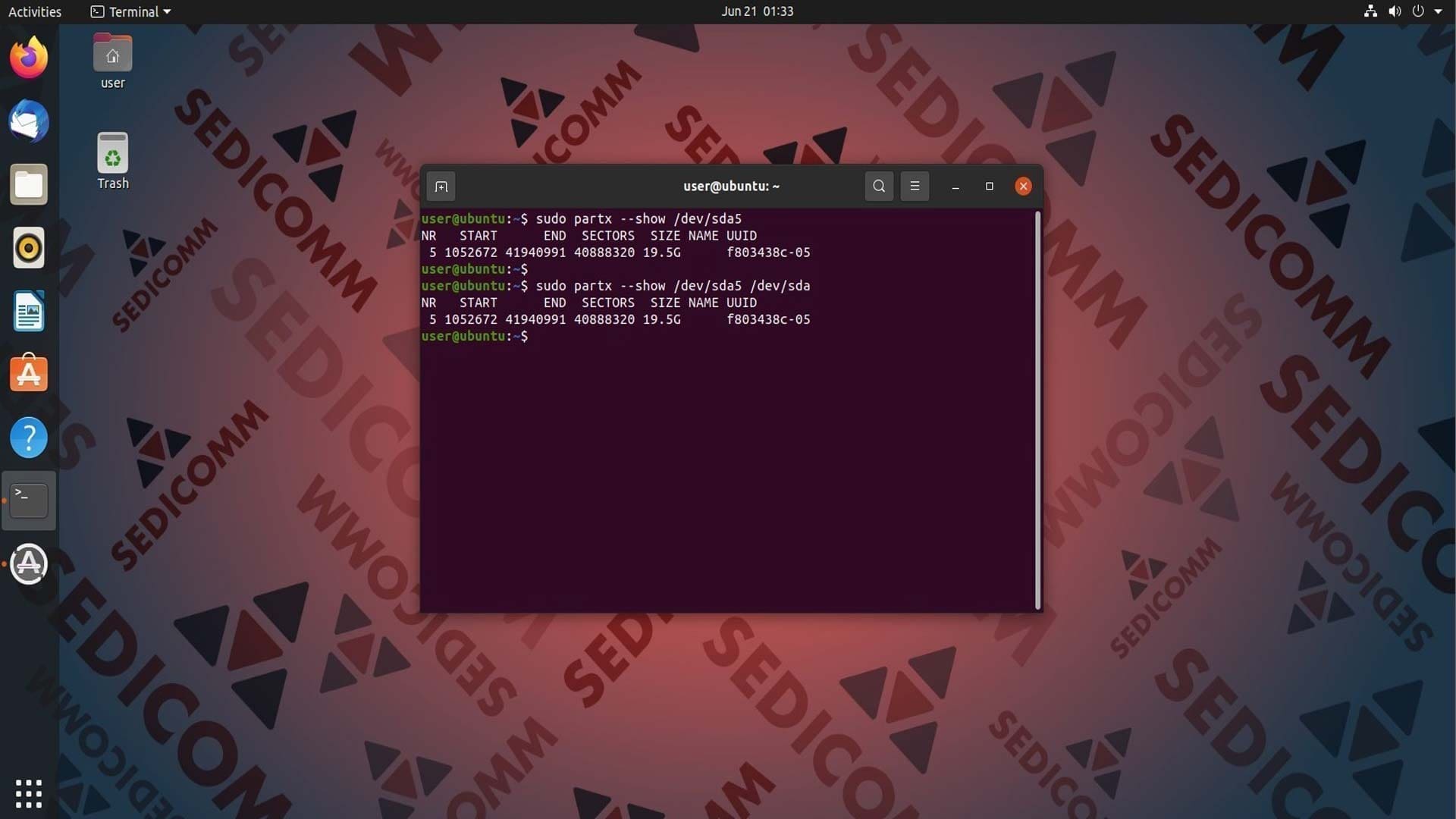Open Firefox from the dock

tap(29, 58)
